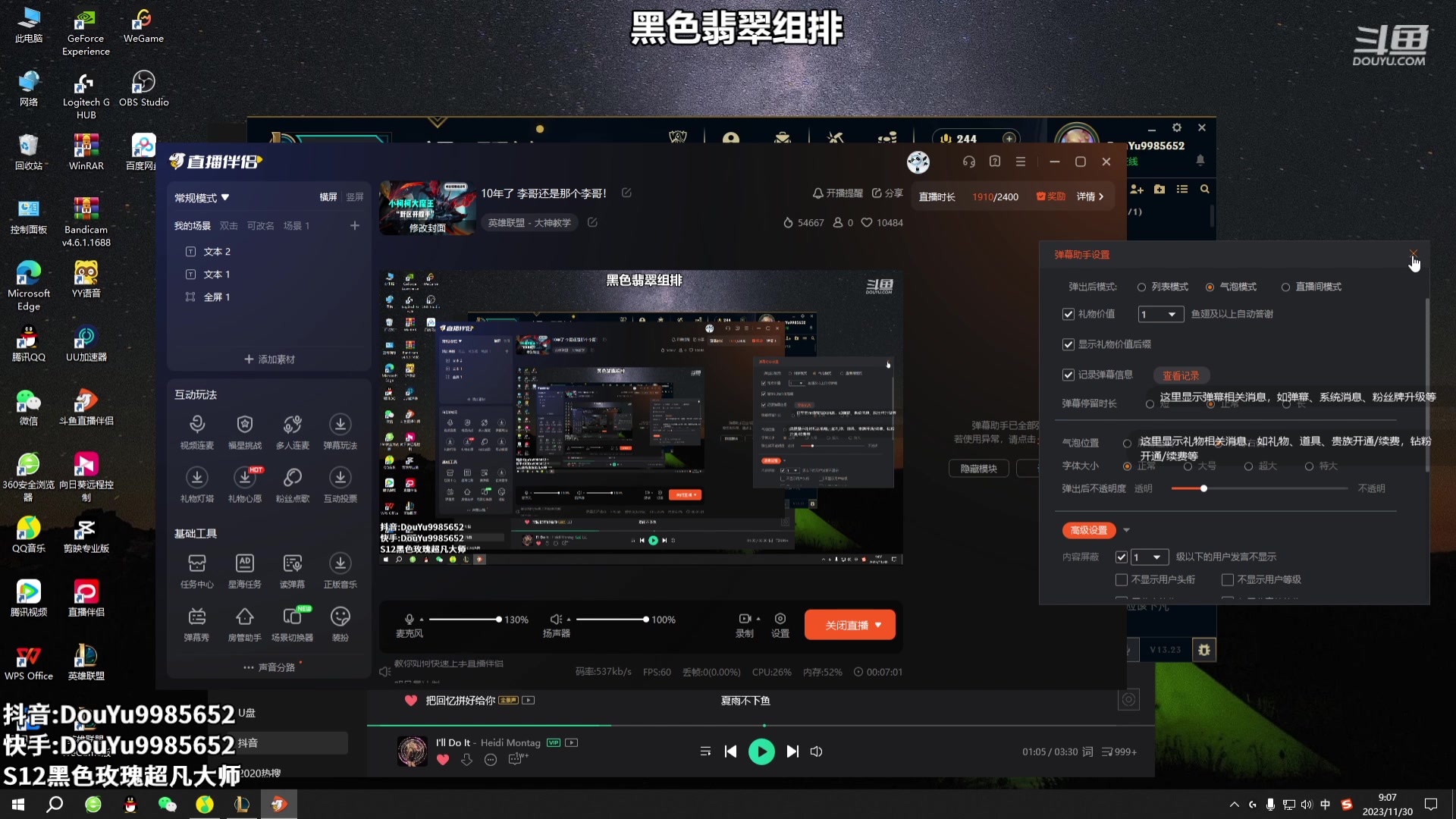
Task: Click 查看记录 view records link
Action: 1180,375
